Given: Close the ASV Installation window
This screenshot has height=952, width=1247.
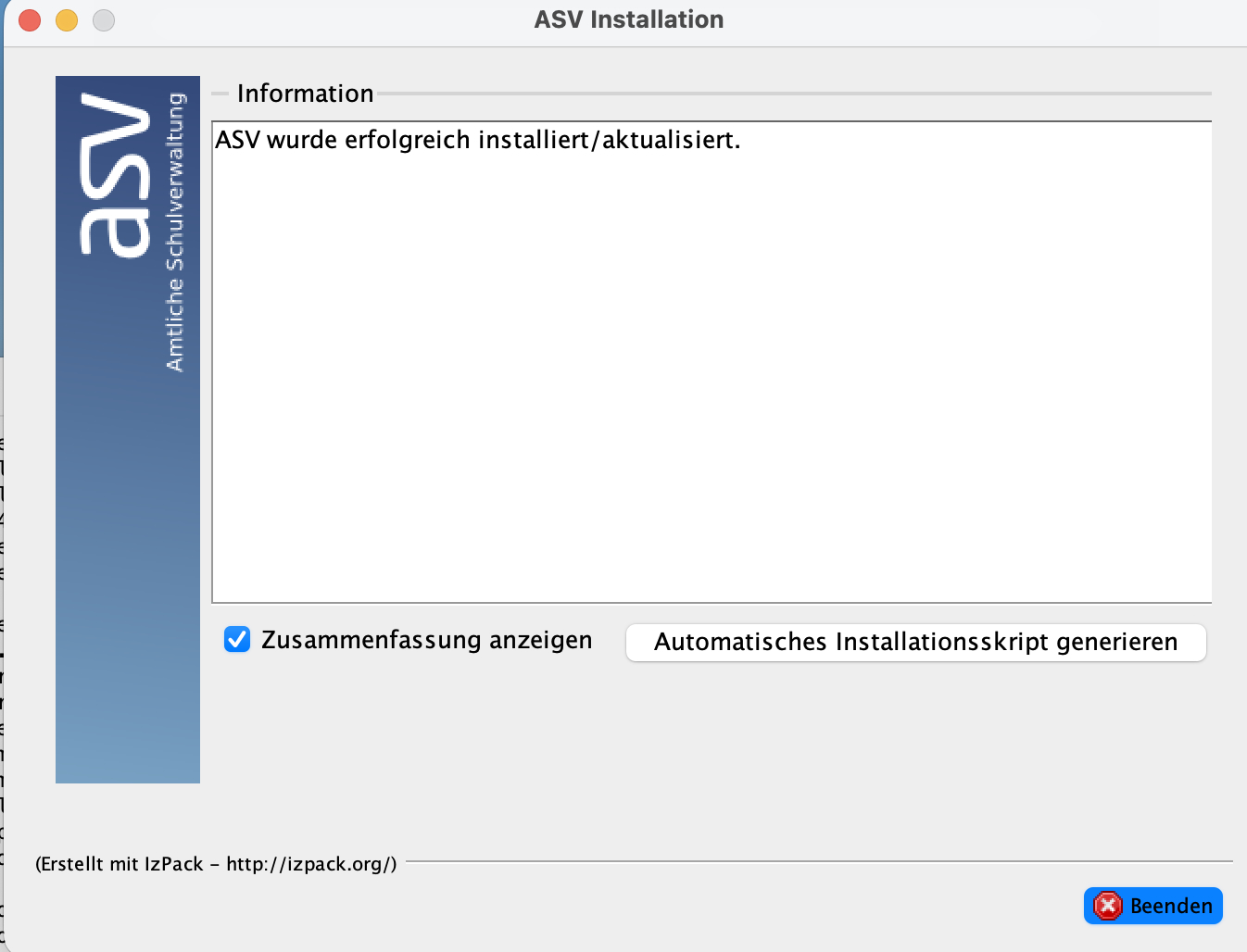Looking at the screenshot, I should click(30, 19).
